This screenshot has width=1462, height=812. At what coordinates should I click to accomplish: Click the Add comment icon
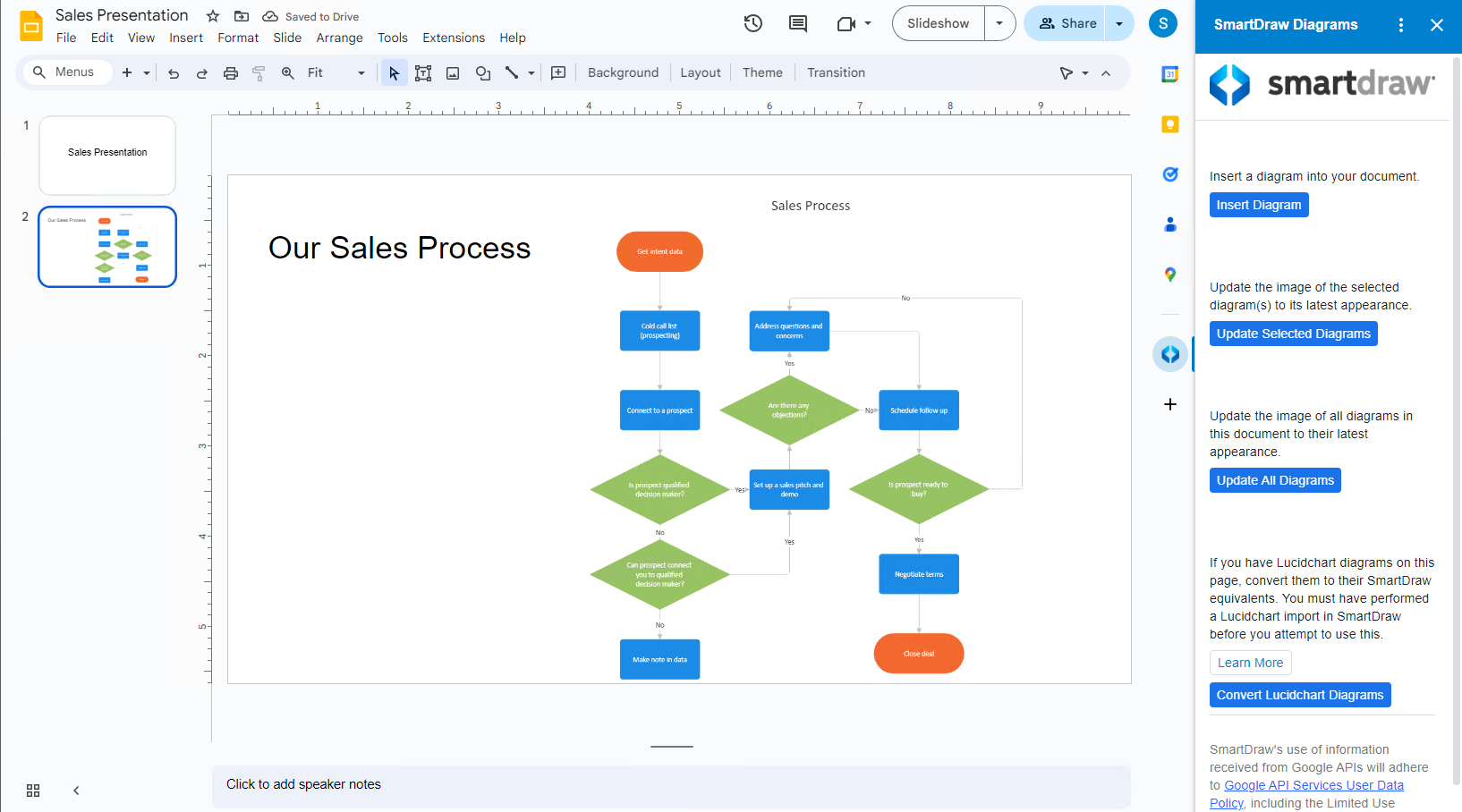click(798, 23)
